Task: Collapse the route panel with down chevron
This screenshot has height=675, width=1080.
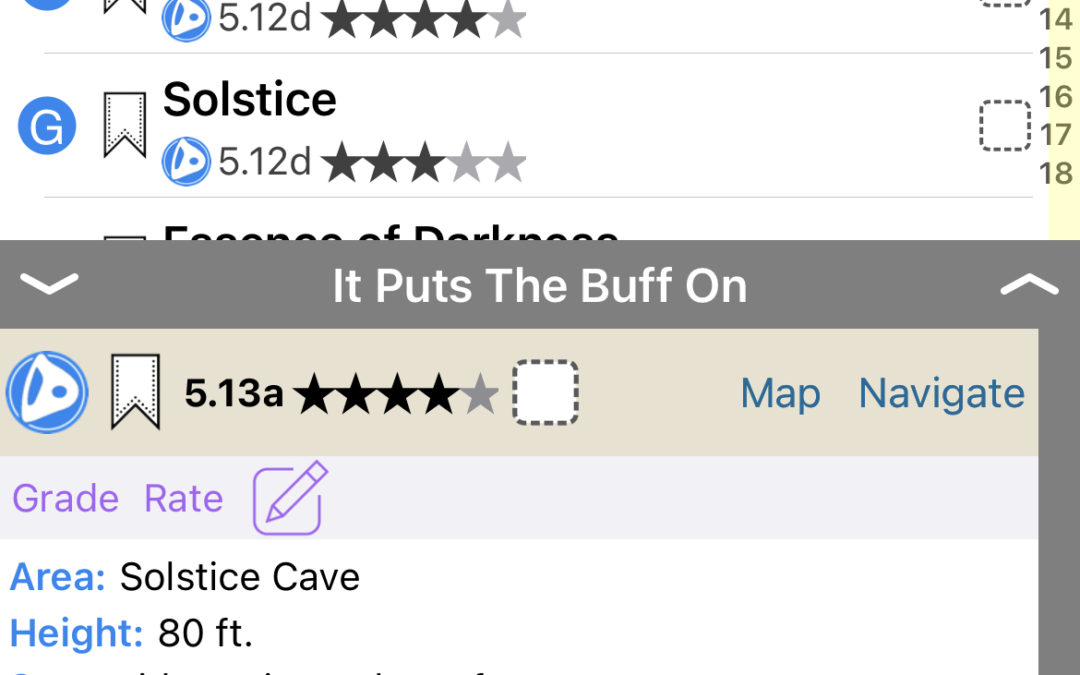Action: (48, 285)
